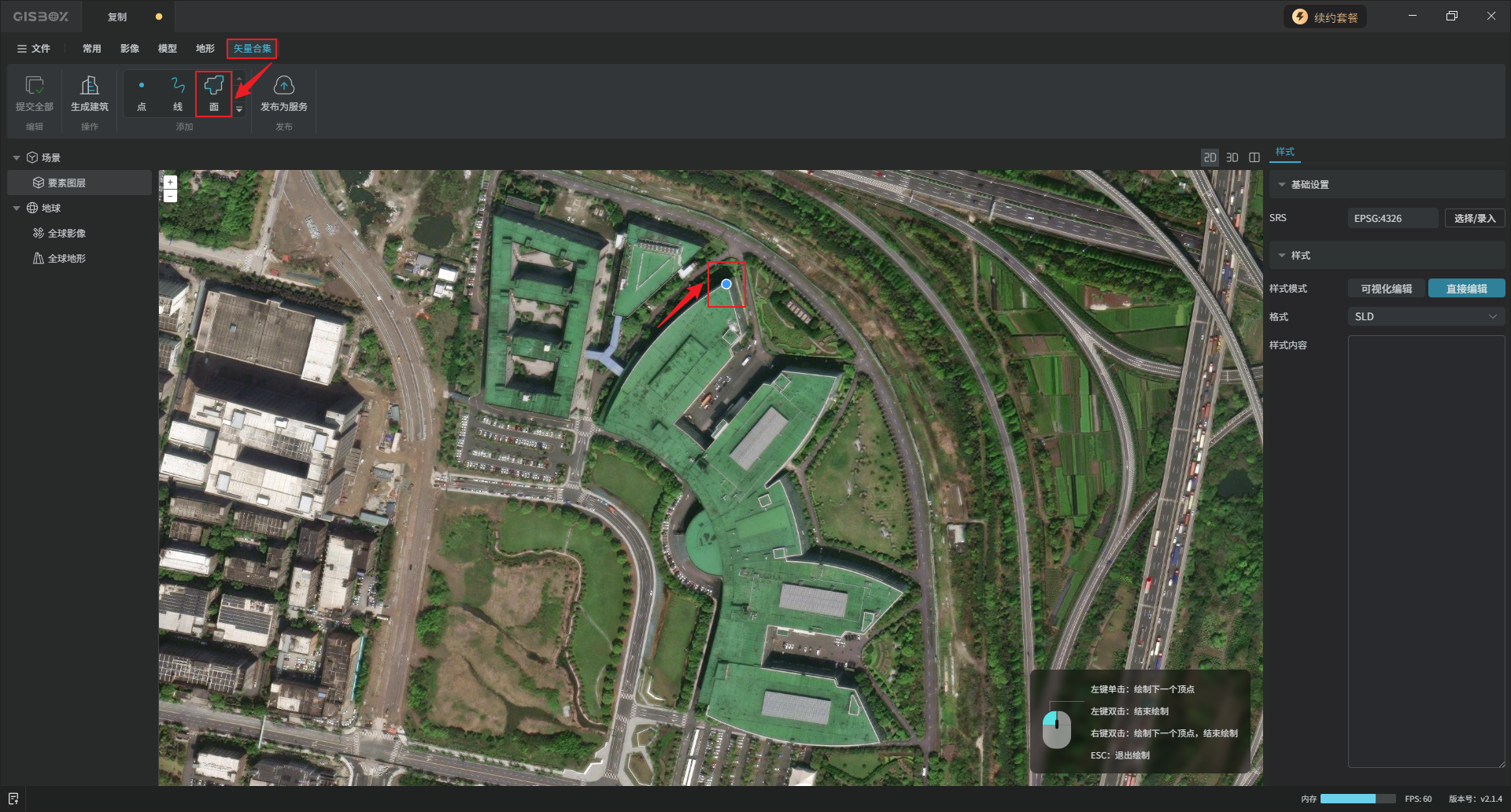Click the 发布为服务 publish cloud icon
Image resolution: width=1511 pixels, height=812 pixels.
pyautogui.click(x=283, y=85)
